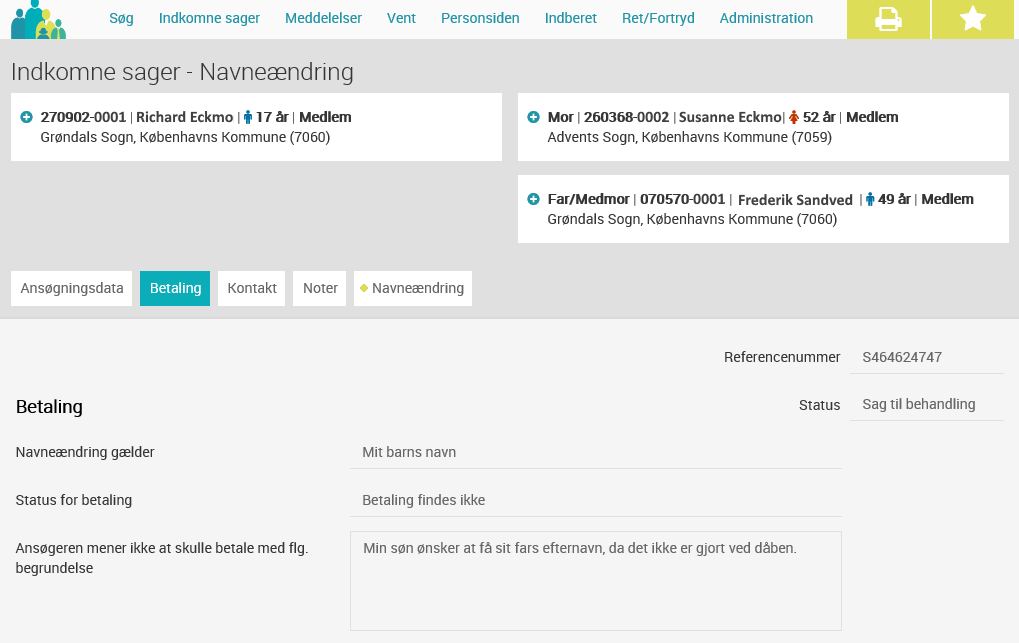The height and width of the screenshot is (643, 1019).
Task: Click the name Richard Eckmo
Action: [x=185, y=117]
